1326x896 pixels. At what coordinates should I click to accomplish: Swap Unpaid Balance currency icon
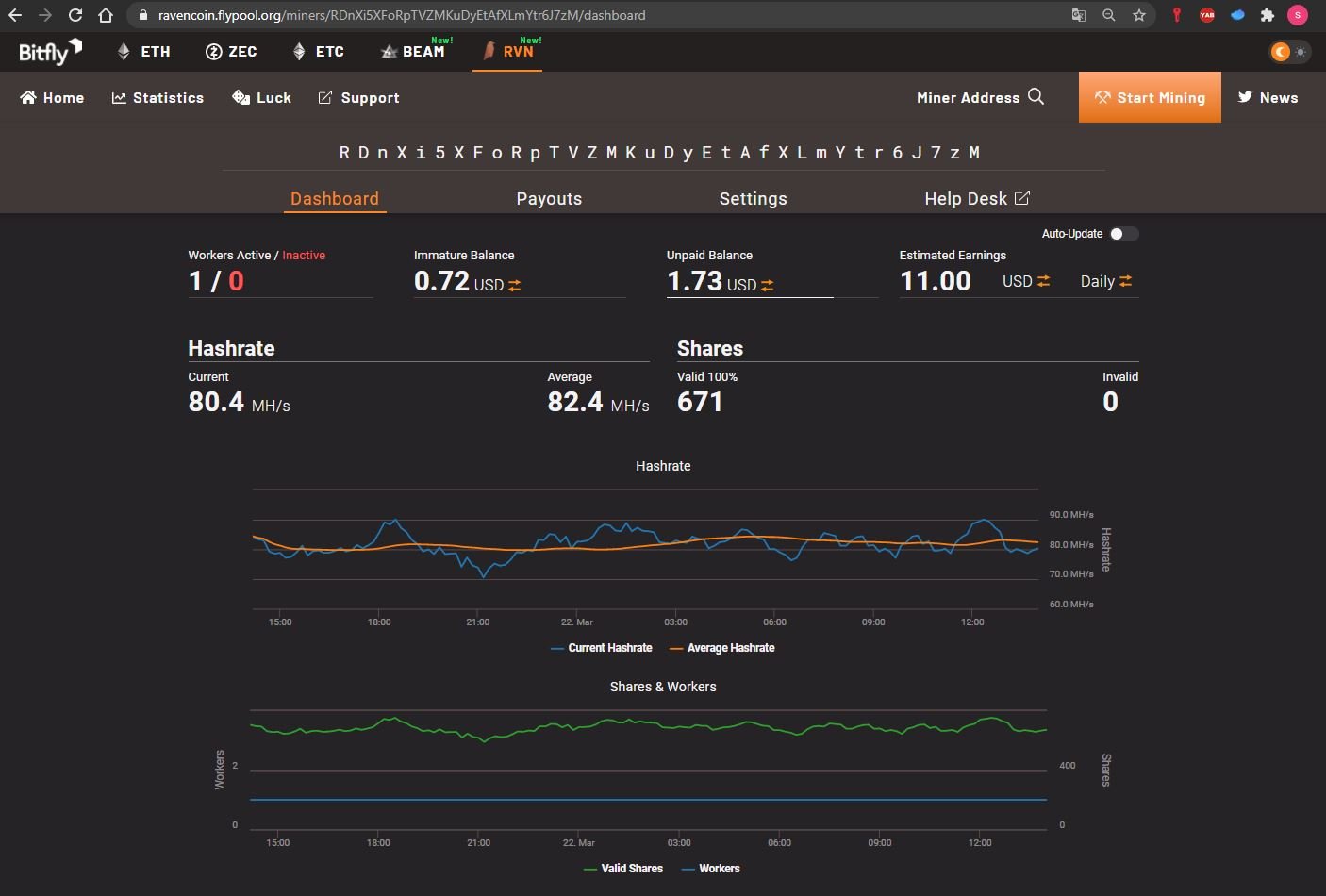pos(767,285)
